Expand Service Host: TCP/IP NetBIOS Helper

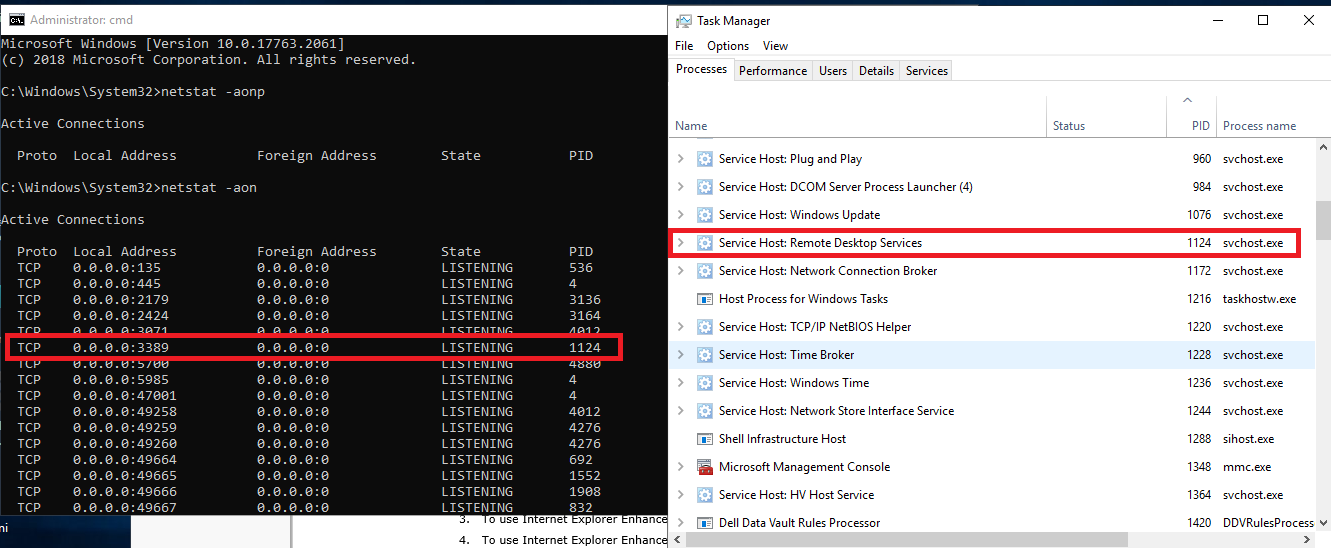click(681, 327)
